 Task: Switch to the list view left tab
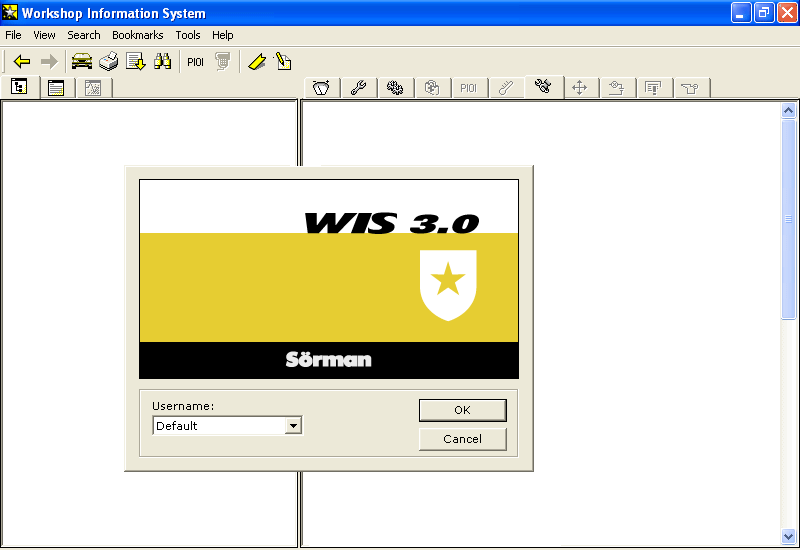56,88
